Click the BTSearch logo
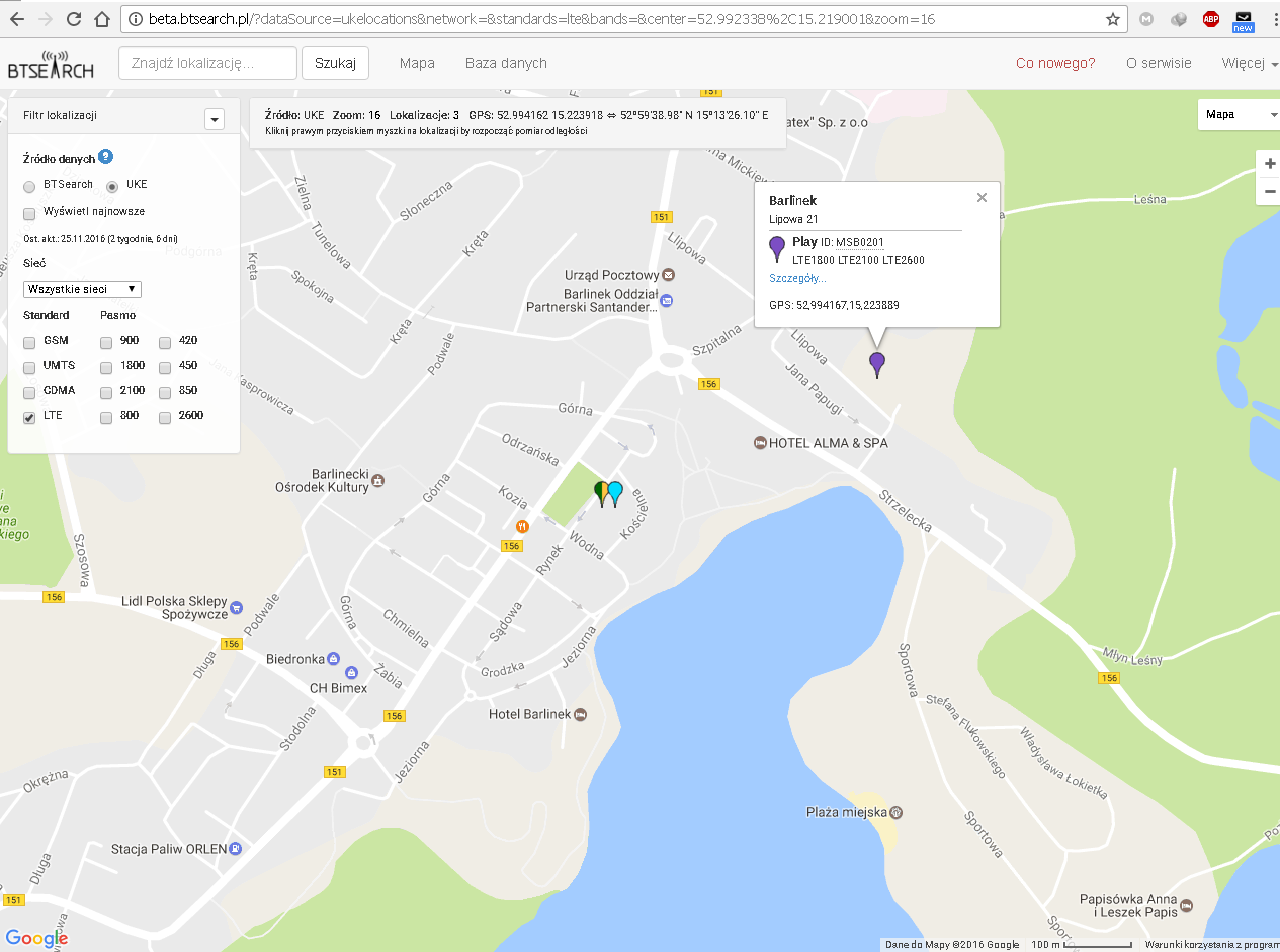Image resolution: width=1280 pixels, height=952 pixels. 51,64
